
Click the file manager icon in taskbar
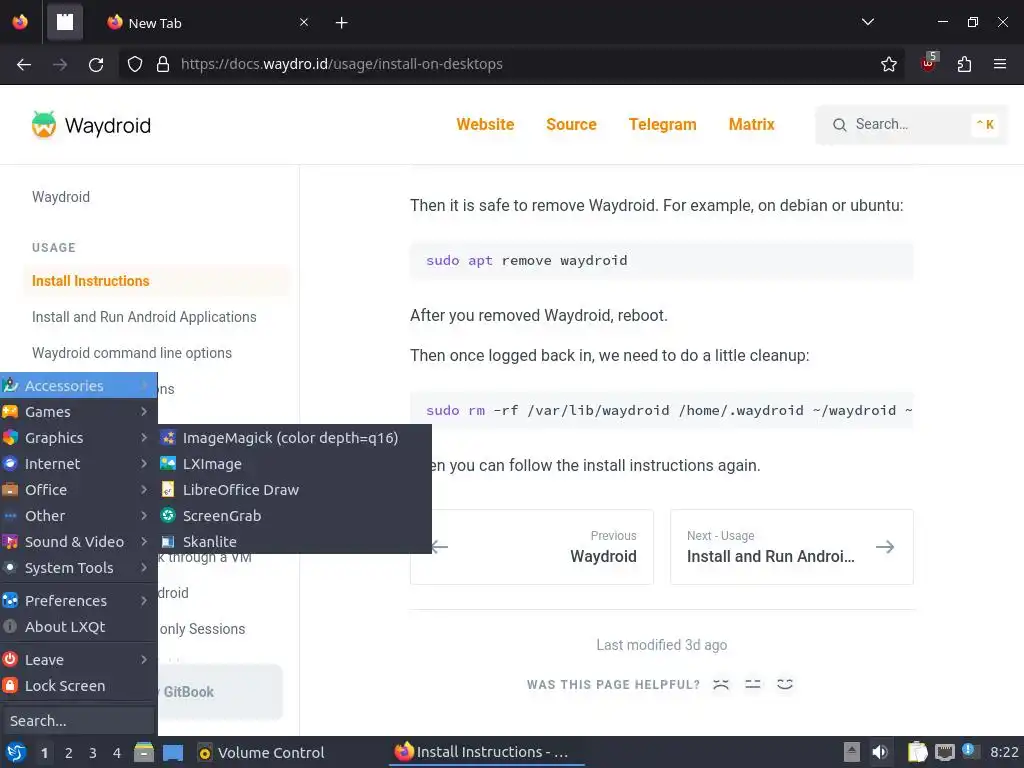144,752
